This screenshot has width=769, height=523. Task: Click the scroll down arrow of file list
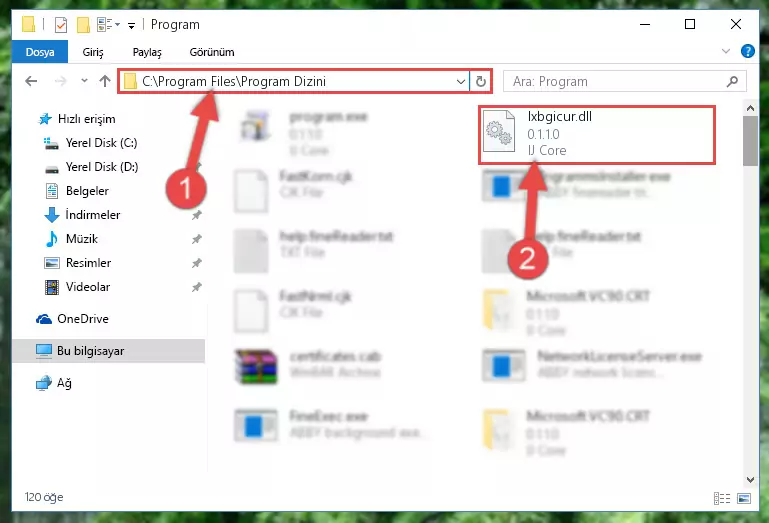coord(750,480)
